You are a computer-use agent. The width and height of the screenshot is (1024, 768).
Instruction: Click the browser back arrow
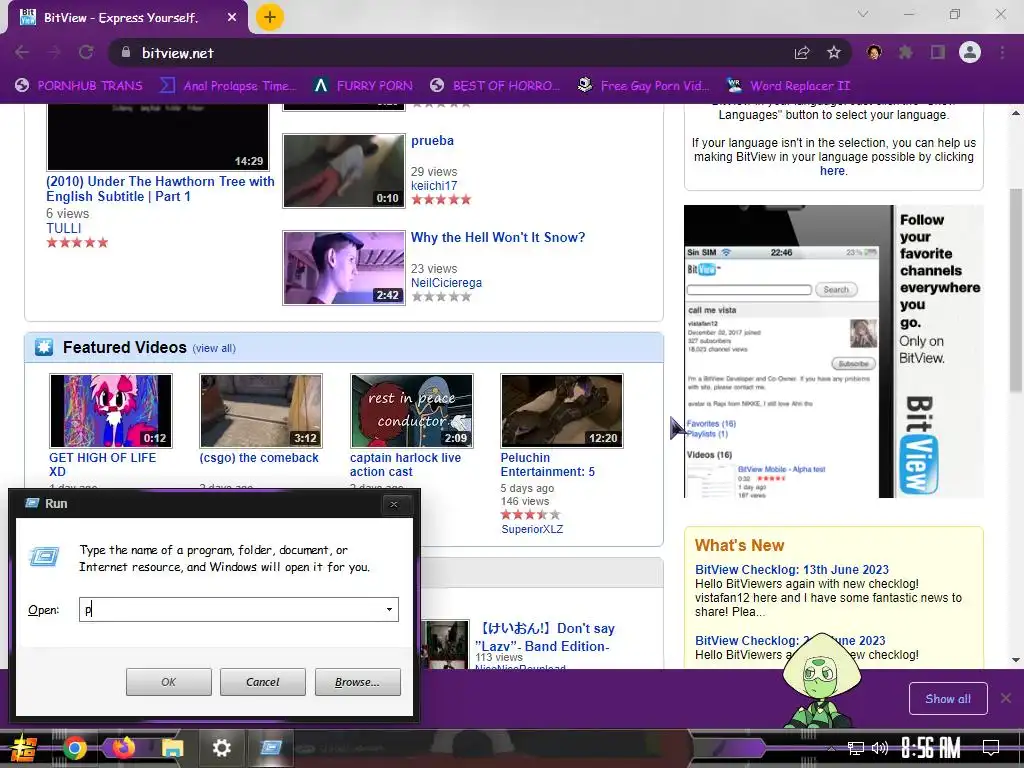[x=22, y=52]
